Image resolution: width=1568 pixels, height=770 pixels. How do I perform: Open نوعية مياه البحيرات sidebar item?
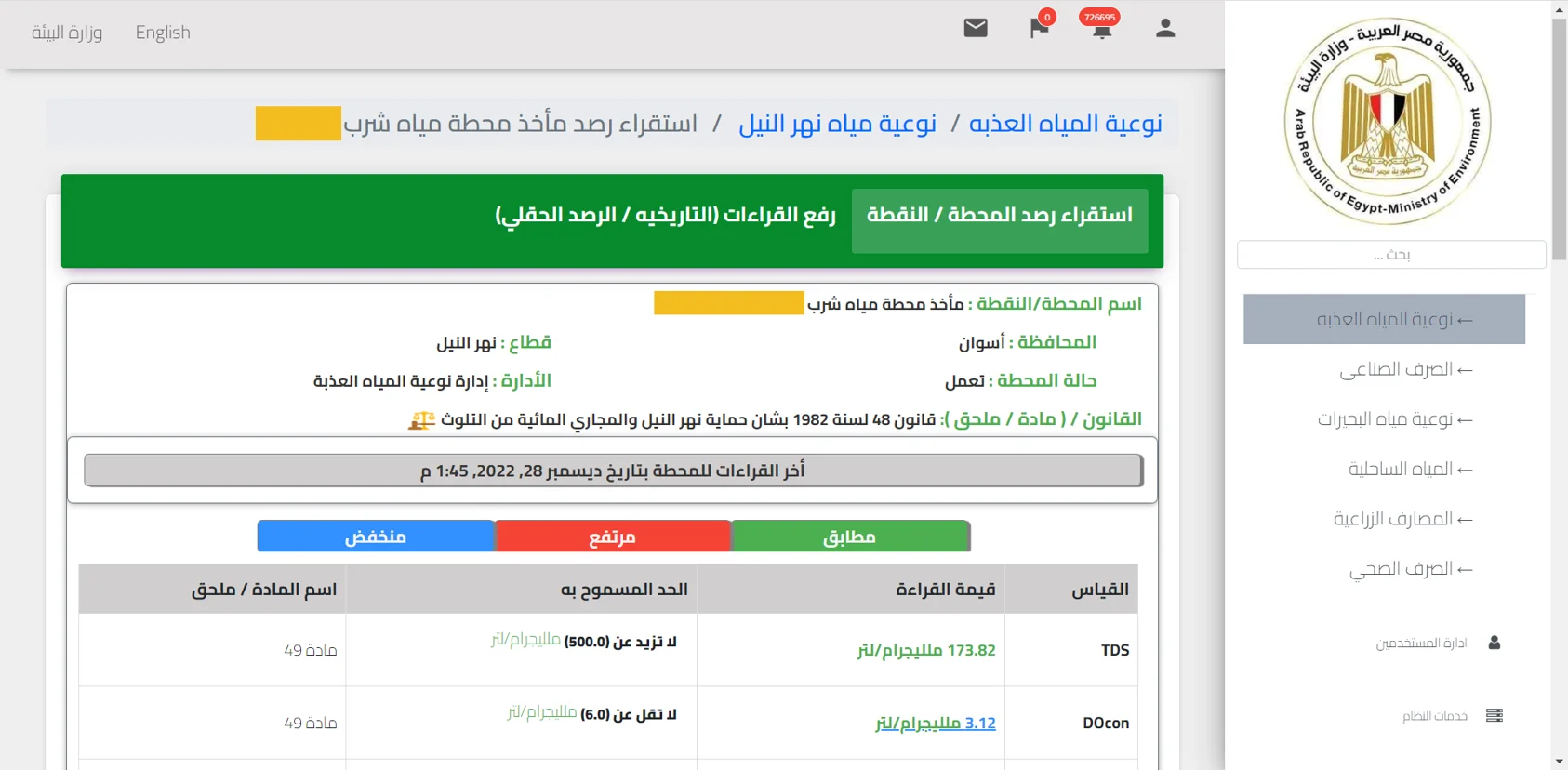click(x=1395, y=419)
